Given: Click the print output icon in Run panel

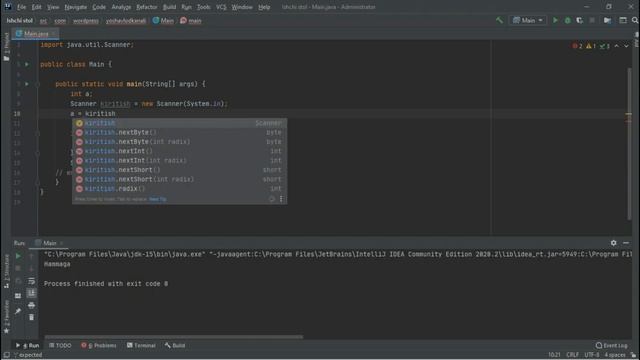Looking at the screenshot, I should (31, 305).
